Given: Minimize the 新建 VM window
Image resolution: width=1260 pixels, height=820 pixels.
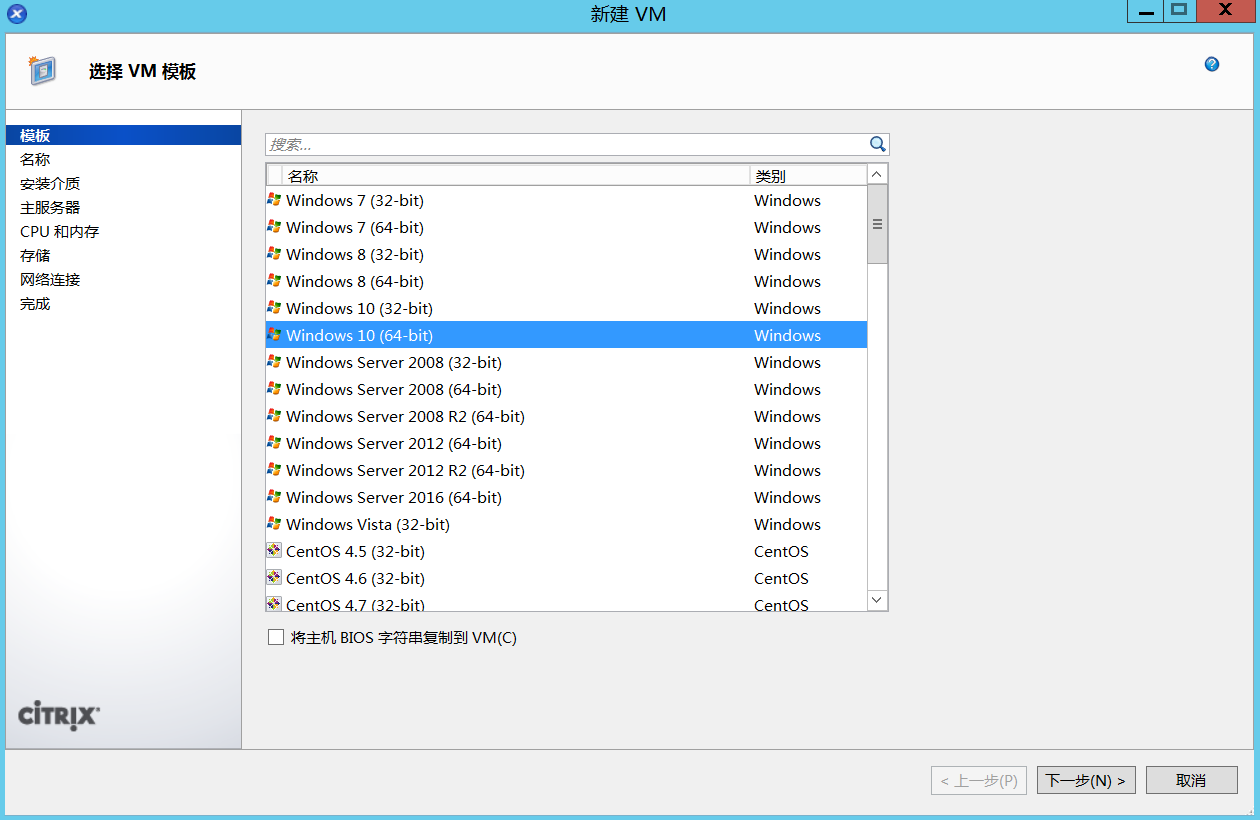Looking at the screenshot, I should (x=1146, y=11).
